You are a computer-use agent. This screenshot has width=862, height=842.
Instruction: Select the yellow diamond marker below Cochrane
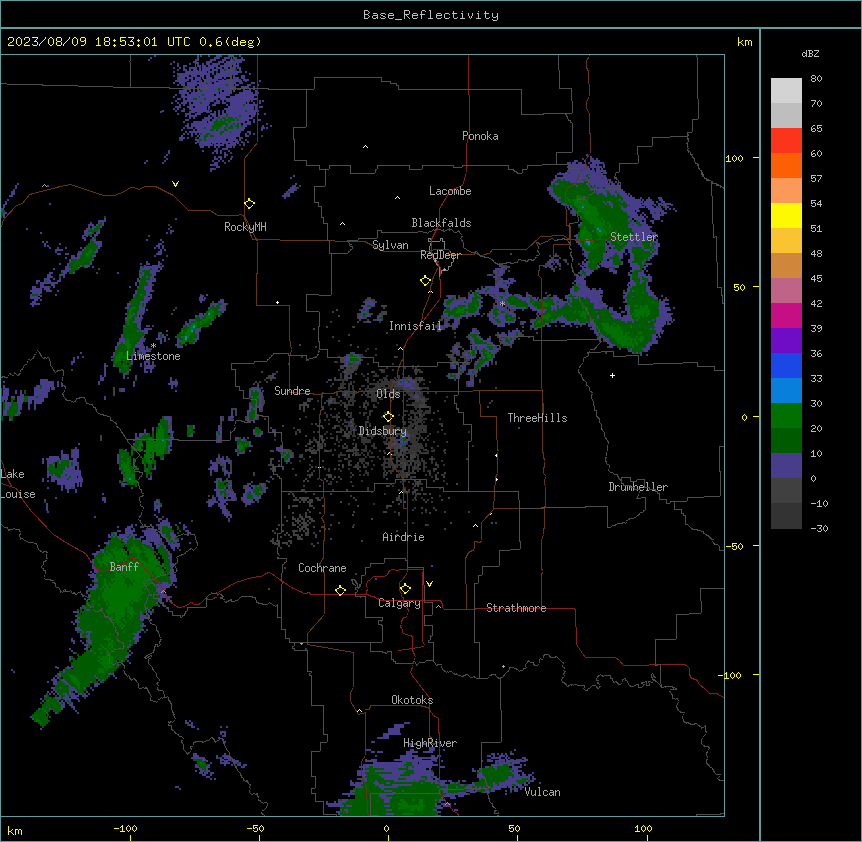click(340, 590)
